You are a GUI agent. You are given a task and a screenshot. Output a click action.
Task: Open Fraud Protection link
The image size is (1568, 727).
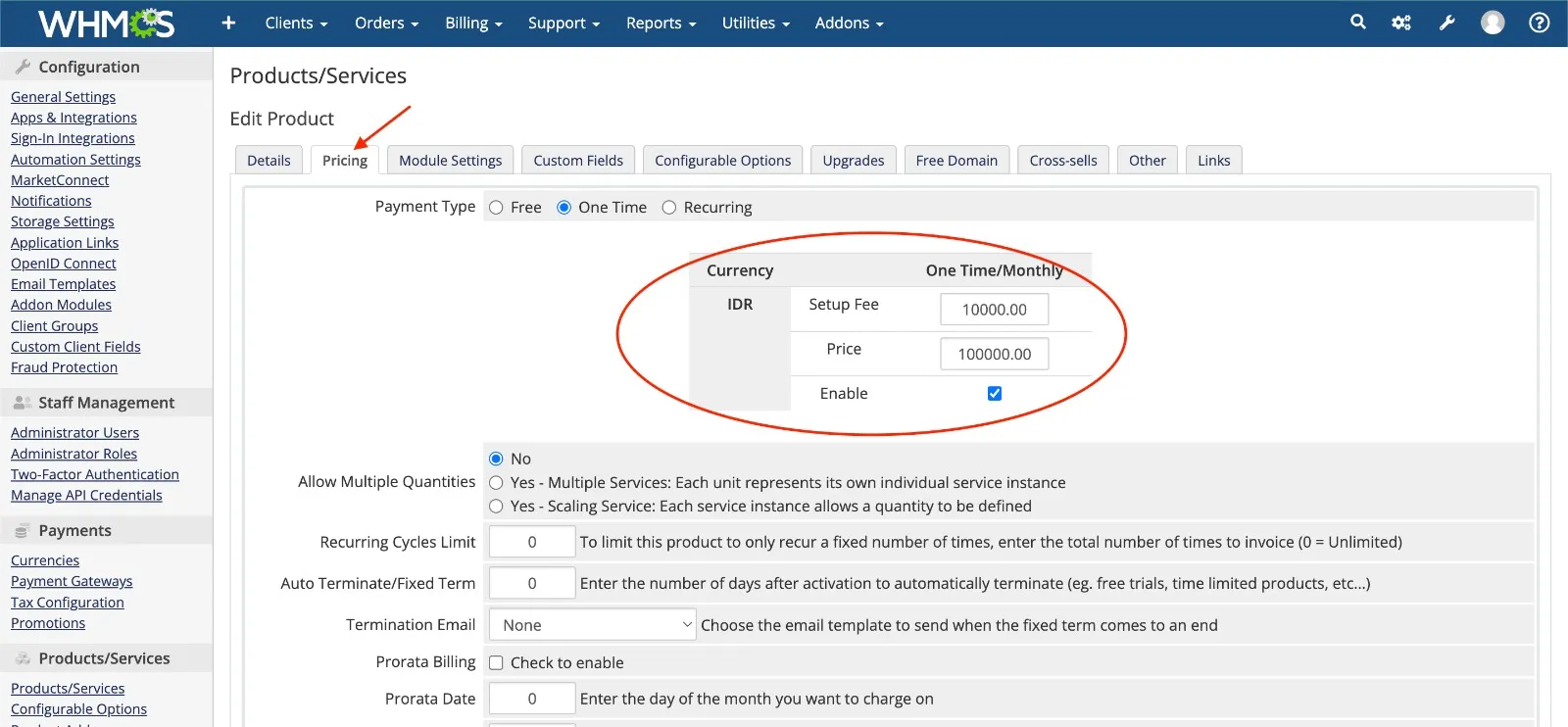[x=64, y=367]
